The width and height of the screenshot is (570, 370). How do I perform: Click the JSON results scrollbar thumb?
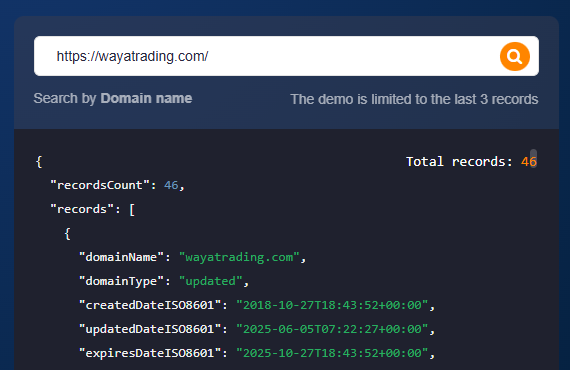[x=533, y=157]
